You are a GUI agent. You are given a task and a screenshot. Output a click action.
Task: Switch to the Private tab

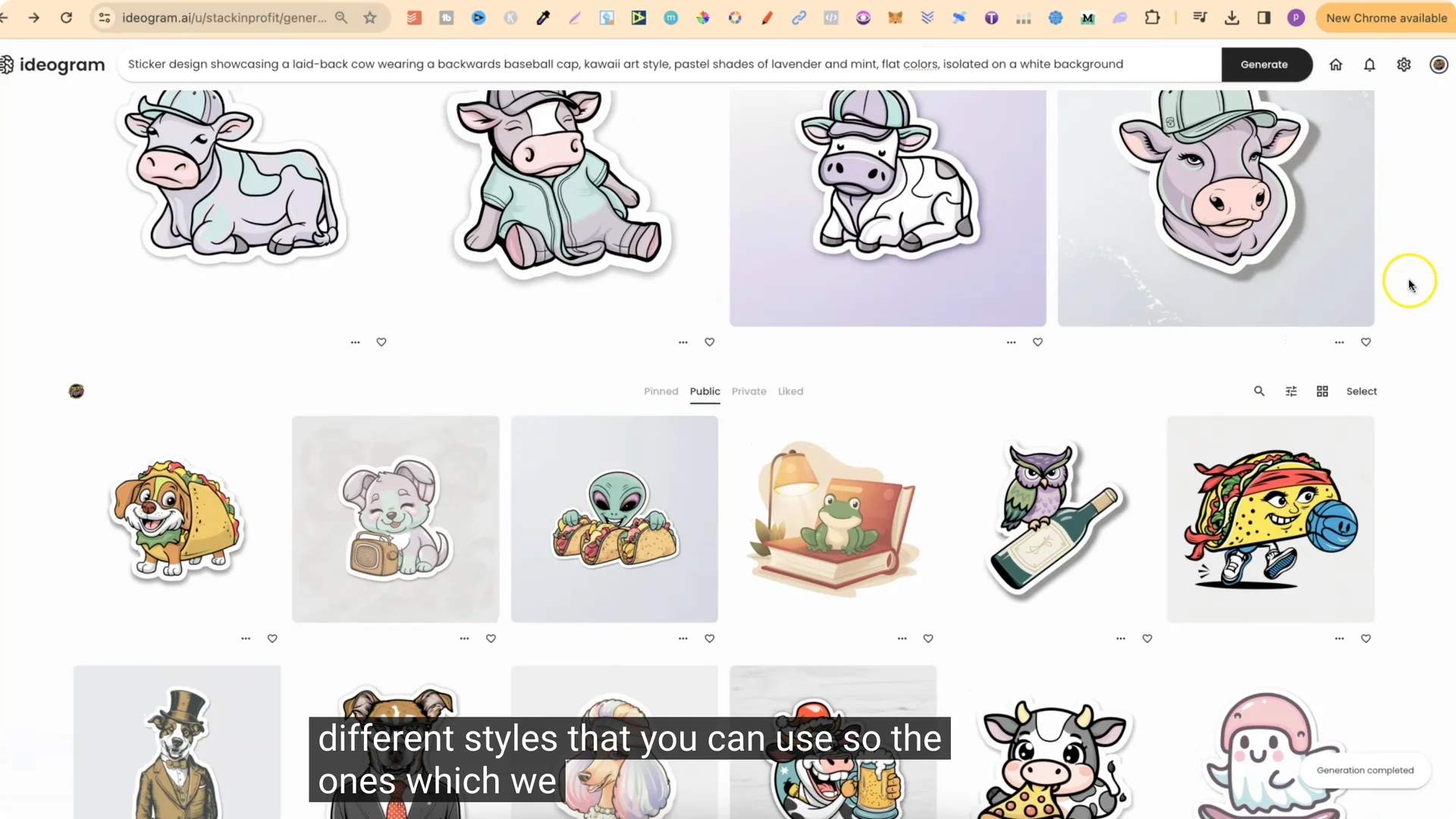coord(748,391)
